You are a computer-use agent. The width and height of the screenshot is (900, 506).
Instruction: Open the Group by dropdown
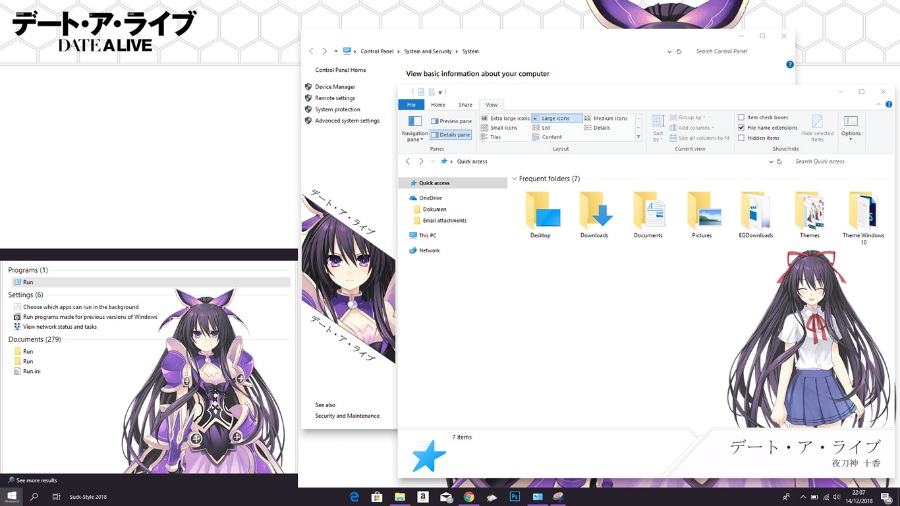688,118
